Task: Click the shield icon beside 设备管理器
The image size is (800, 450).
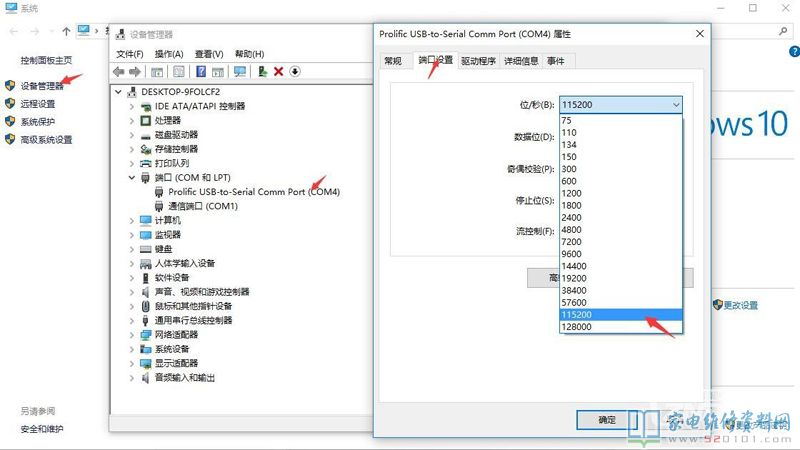Action: 10,86
